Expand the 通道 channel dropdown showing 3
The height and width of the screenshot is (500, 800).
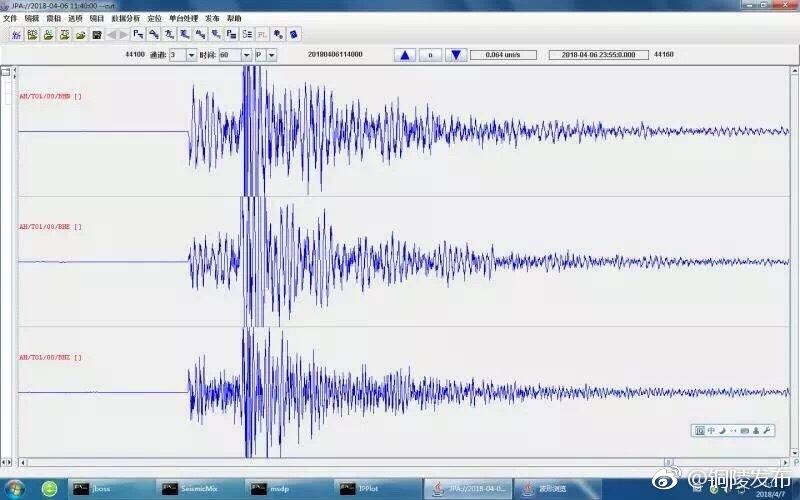click(191, 55)
